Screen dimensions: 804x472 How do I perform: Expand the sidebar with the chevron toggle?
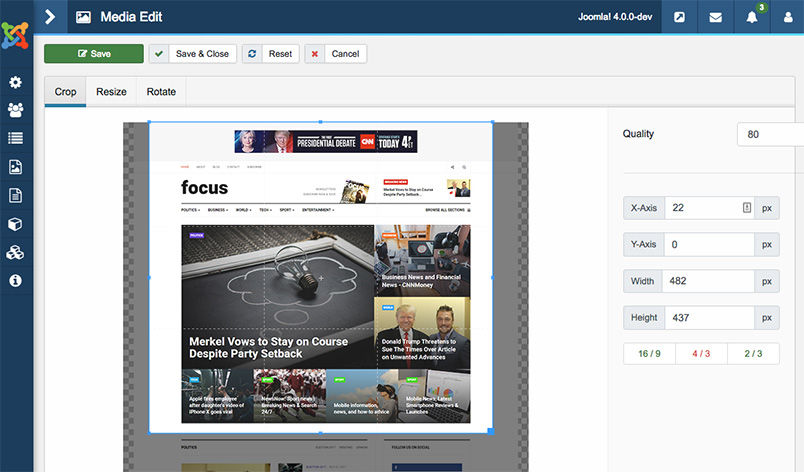click(50, 17)
